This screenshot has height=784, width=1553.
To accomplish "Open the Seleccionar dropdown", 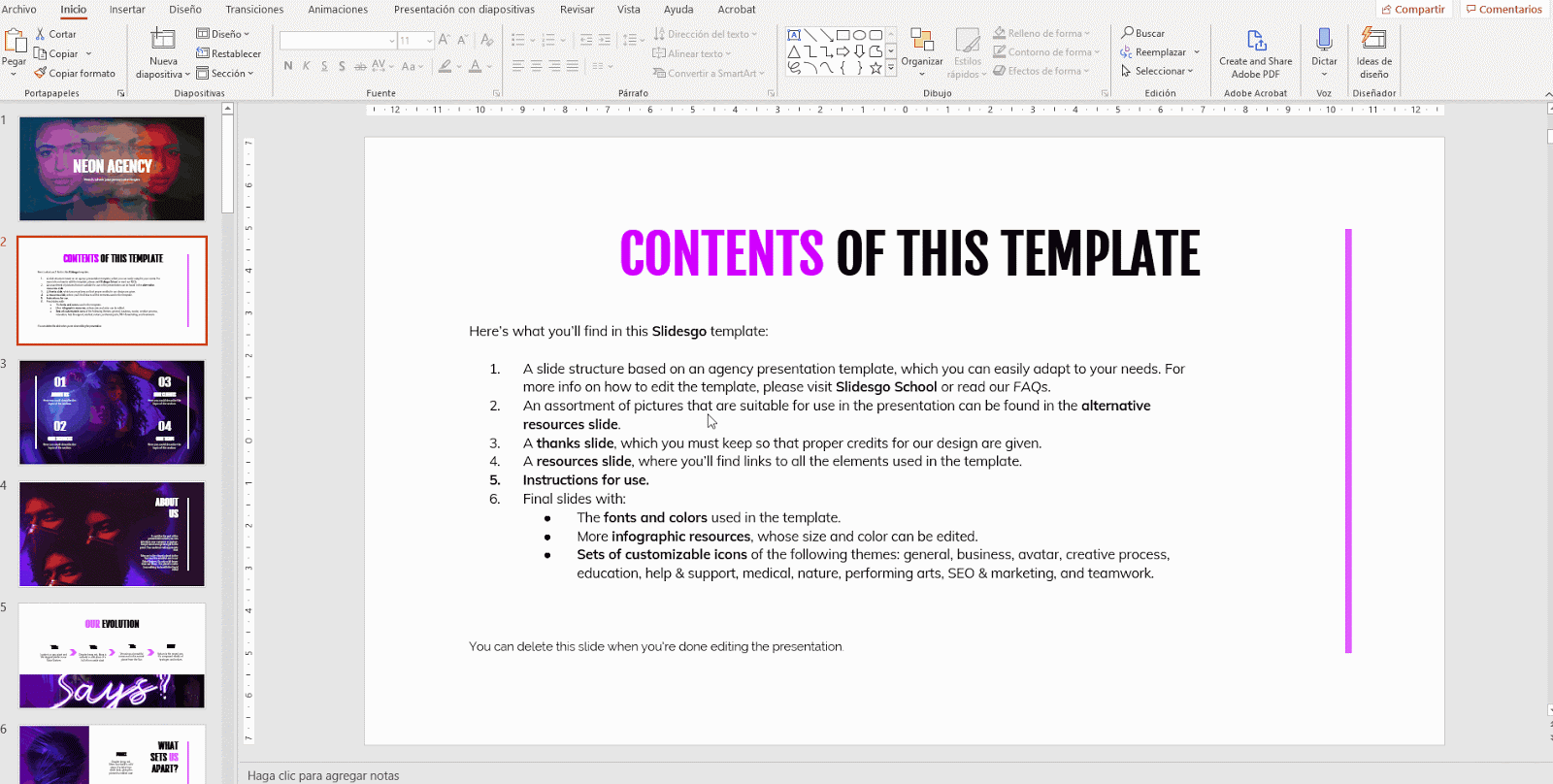I will [1157, 71].
